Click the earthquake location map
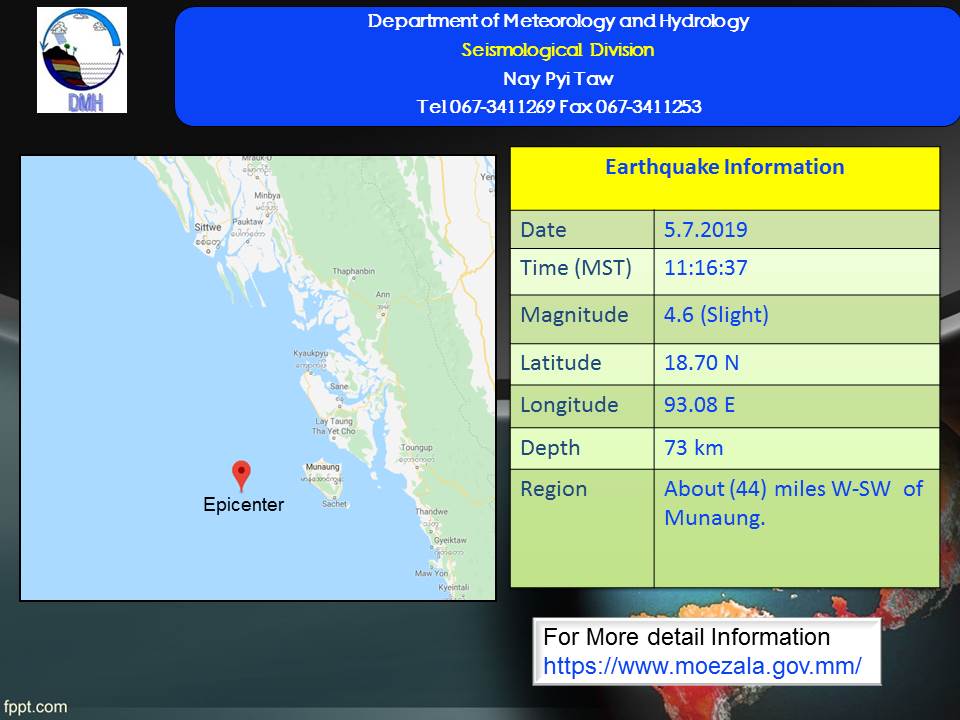The width and height of the screenshot is (960, 720). point(258,378)
